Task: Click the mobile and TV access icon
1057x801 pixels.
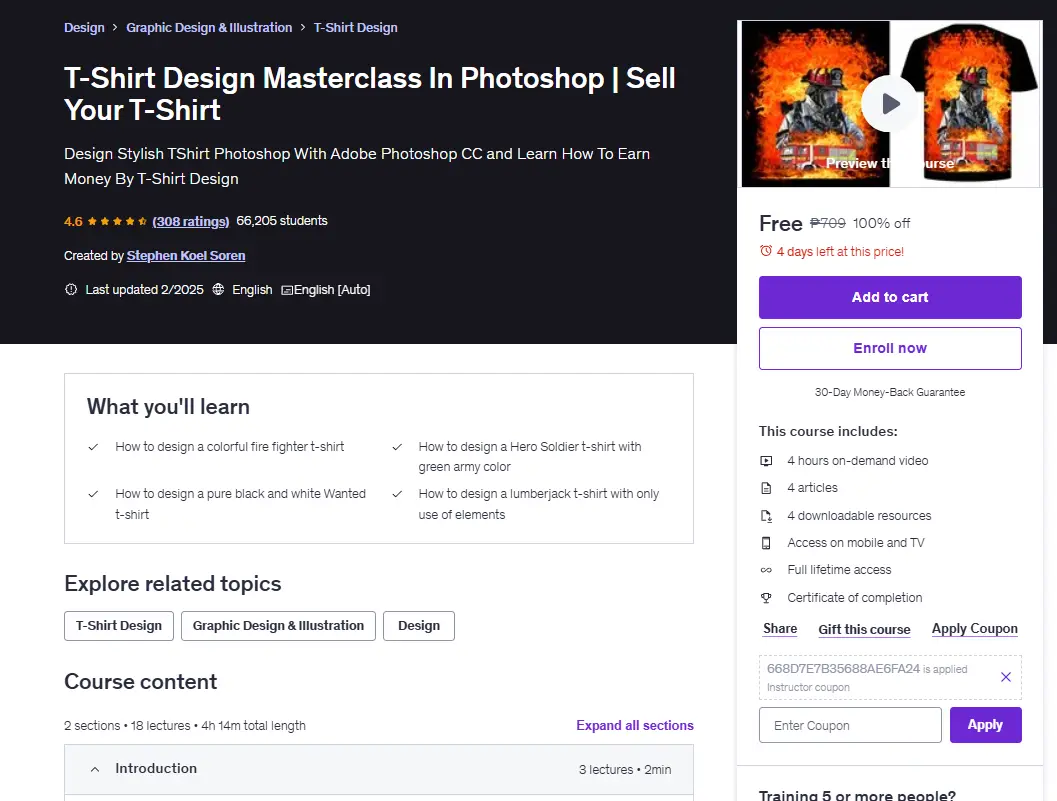Action: pos(766,543)
